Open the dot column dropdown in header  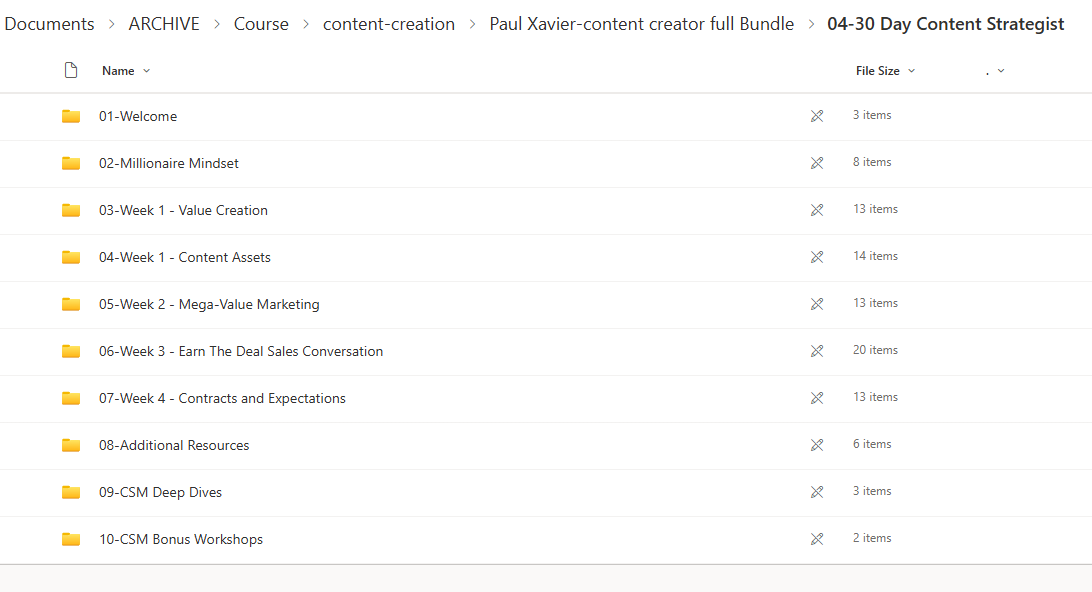point(1001,71)
